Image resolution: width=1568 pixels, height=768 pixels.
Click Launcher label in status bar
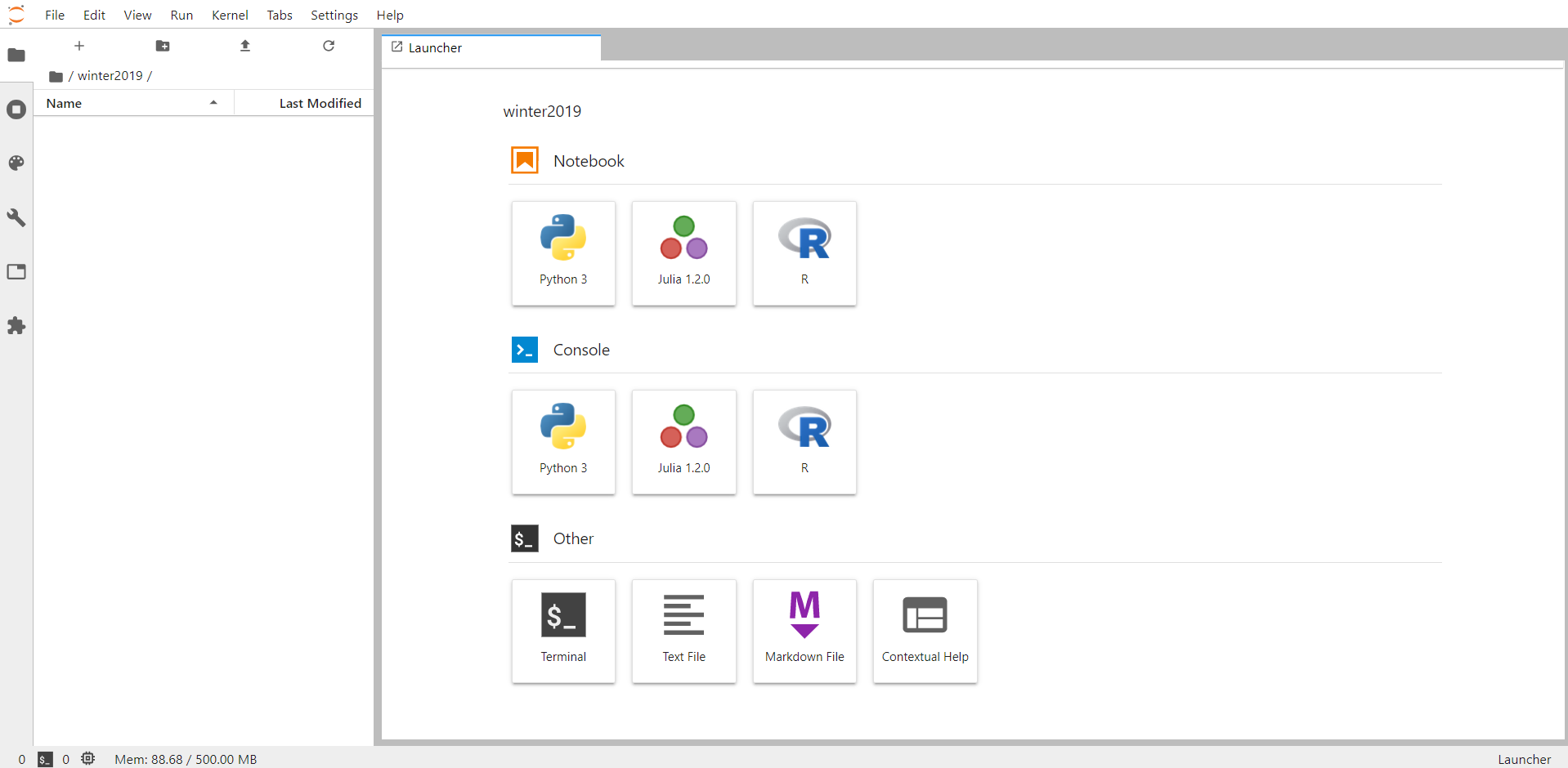click(x=1524, y=759)
